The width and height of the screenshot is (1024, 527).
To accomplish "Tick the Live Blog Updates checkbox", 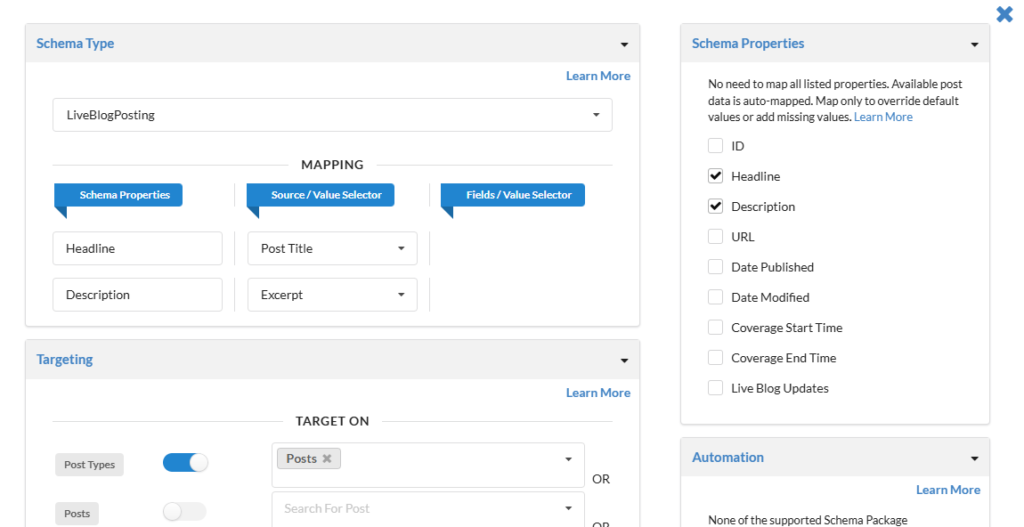I will [715, 388].
